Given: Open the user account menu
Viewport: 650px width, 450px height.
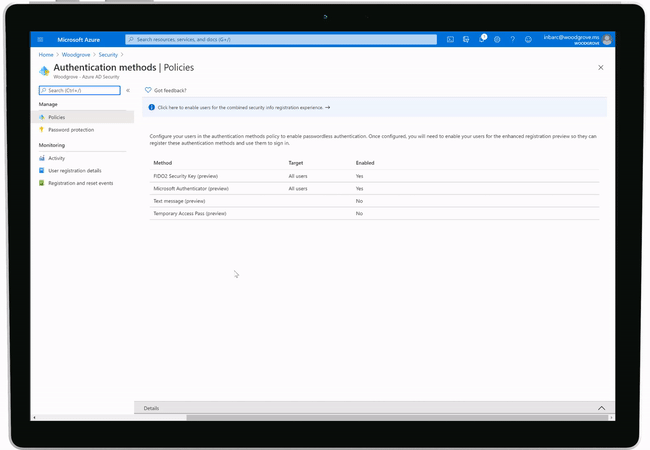Looking at the screenshot, I should pos(577,39).
